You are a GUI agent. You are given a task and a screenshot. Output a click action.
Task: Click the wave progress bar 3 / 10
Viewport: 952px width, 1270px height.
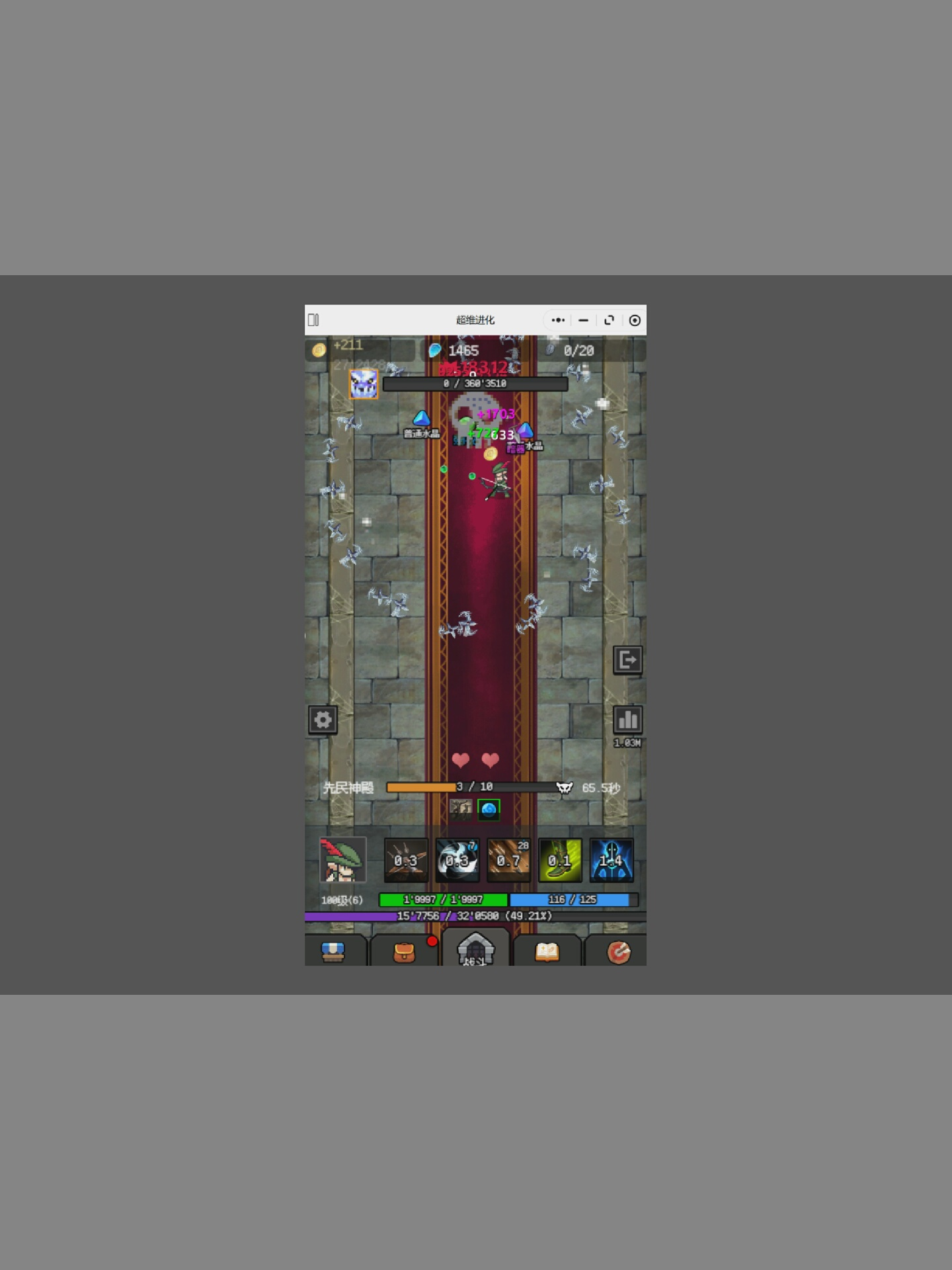475,786
